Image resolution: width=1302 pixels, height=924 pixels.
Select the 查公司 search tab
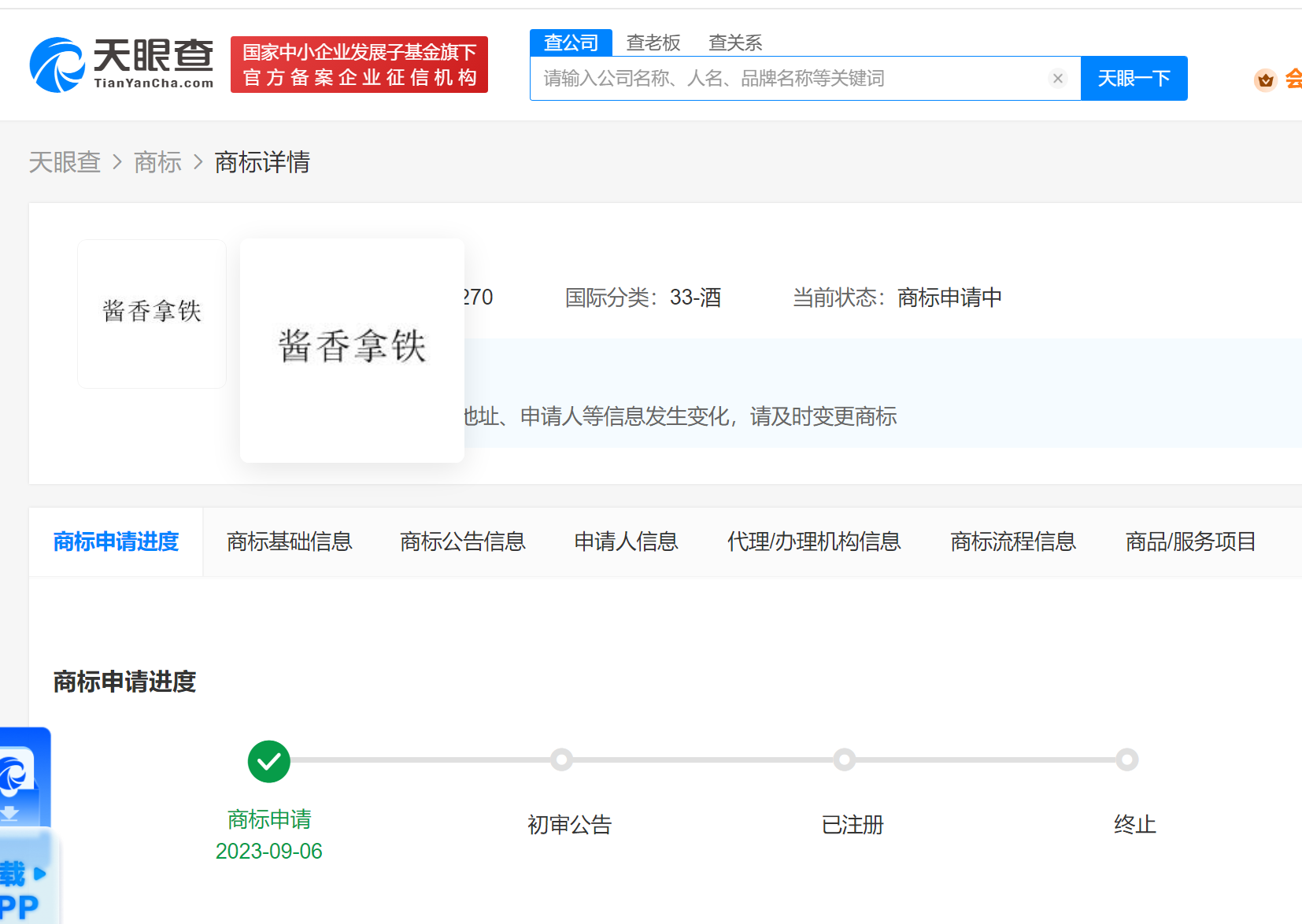571,43
